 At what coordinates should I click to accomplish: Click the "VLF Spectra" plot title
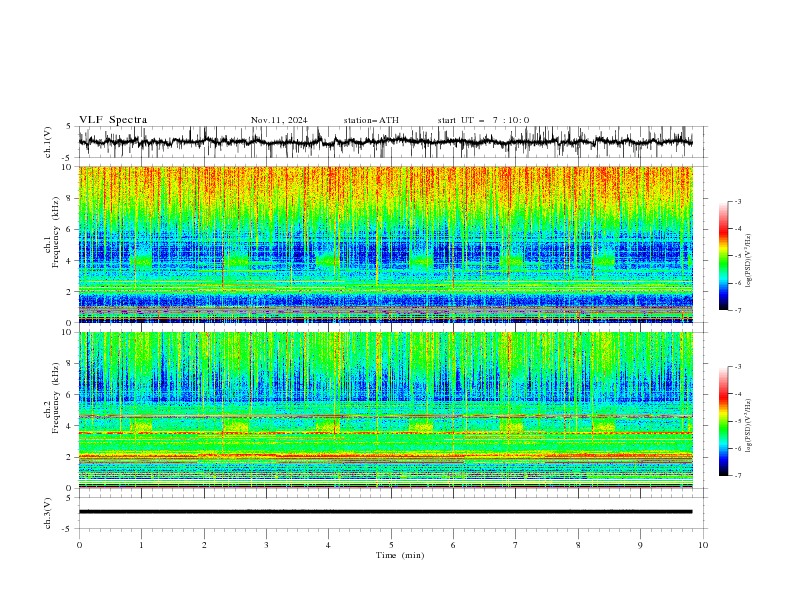pyautogui.click(x=113, y=120)
